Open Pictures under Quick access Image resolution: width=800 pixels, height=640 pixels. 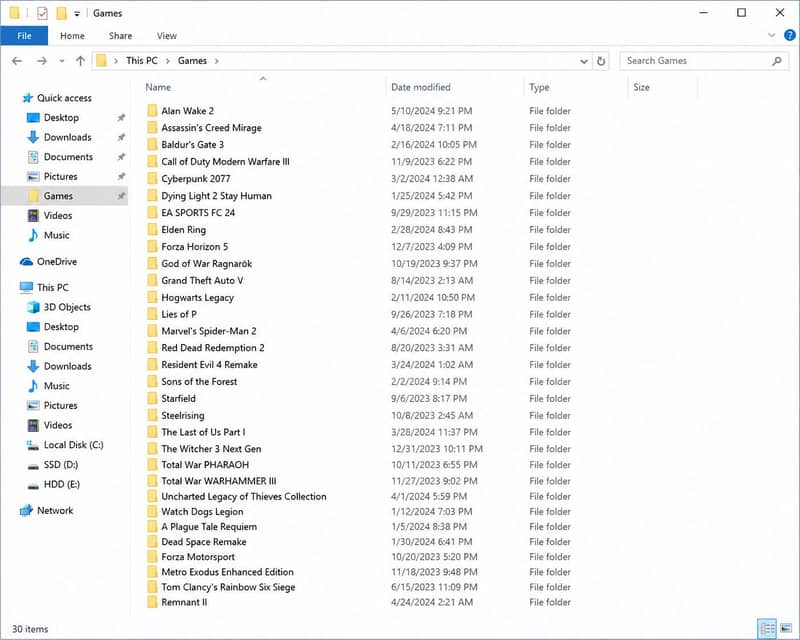click(60, 176)
